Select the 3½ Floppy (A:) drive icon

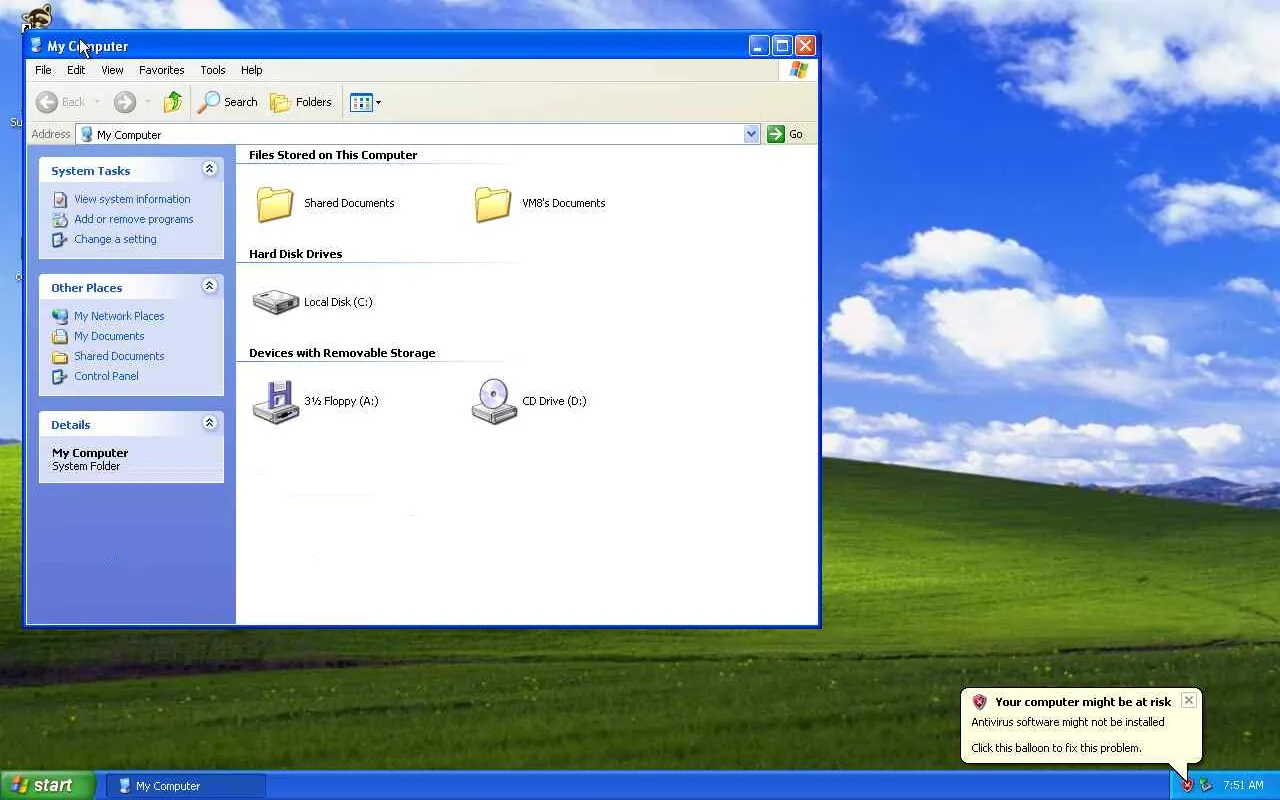(x=275, y=401)
